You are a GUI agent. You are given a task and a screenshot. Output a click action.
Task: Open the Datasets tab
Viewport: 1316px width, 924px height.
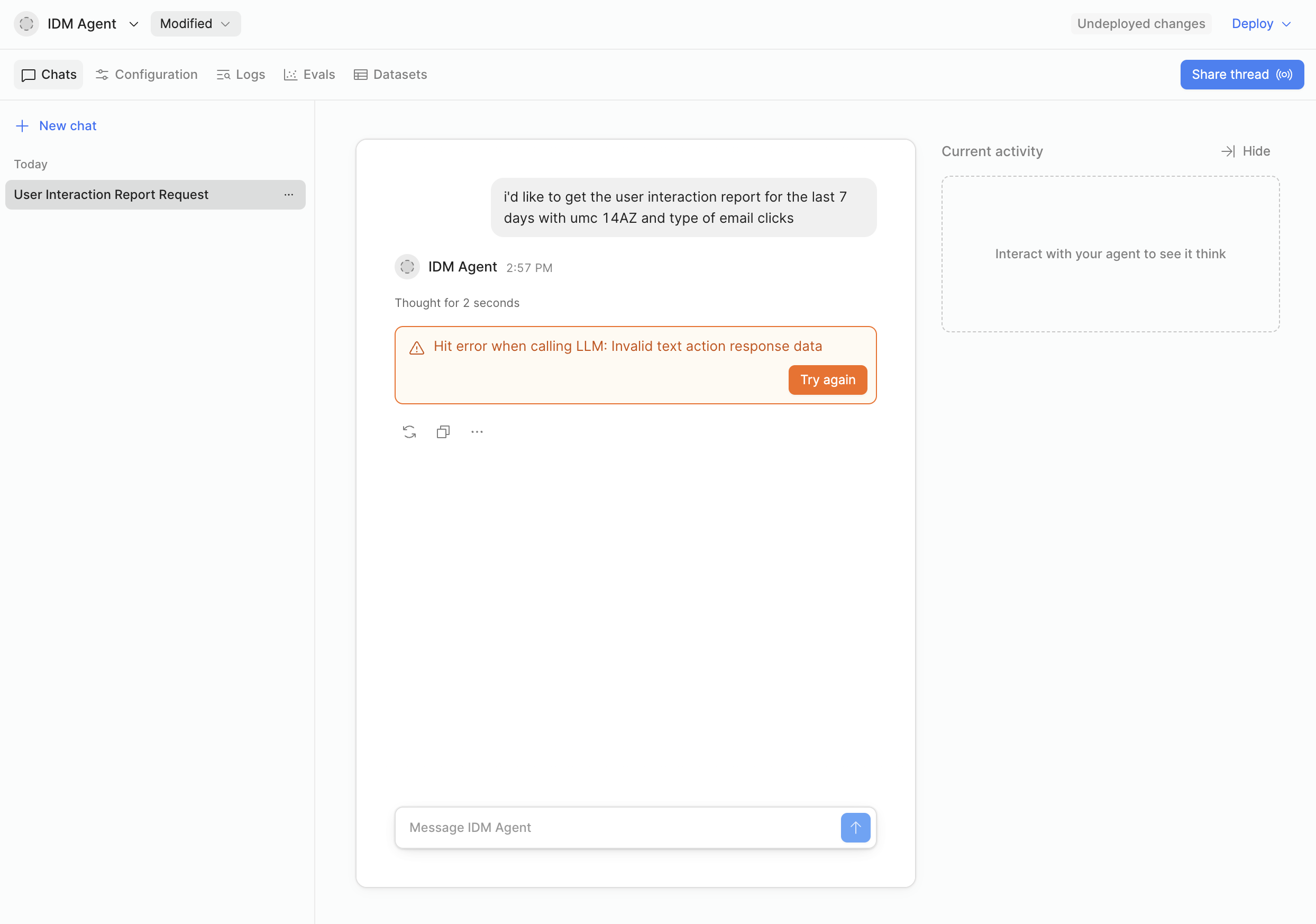click(390, 75)
